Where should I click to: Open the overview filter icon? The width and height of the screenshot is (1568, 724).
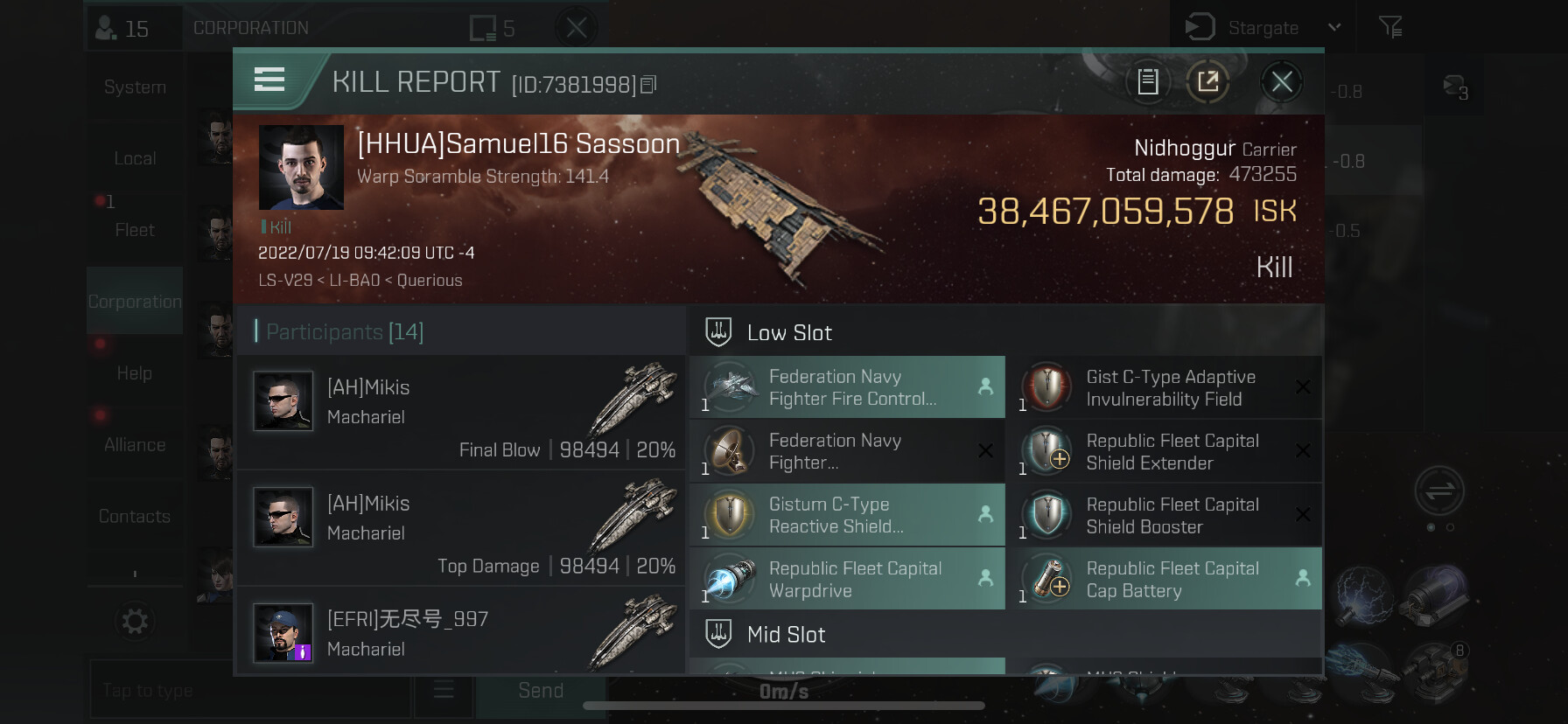pyautogui.click(x=1389, y=28)
